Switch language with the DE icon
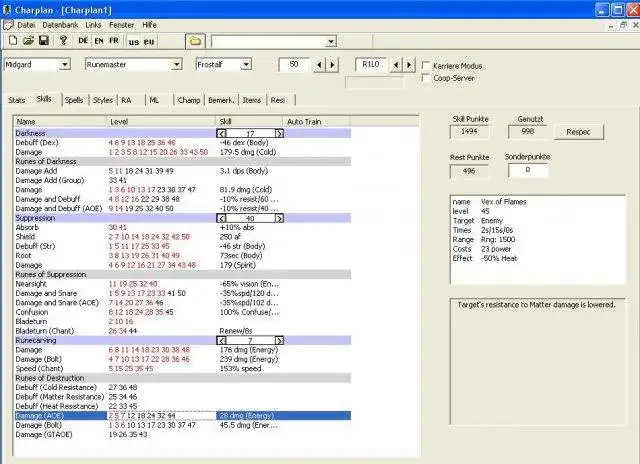Image resolution: width=640 pixels, height=464 pixels. coord(83,41)
